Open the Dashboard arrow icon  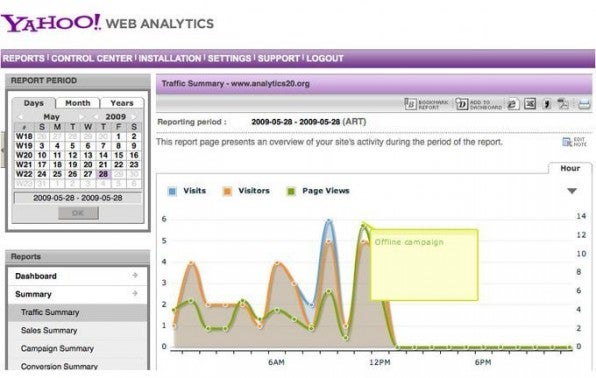pyautogui.click(x=135, y=275)
